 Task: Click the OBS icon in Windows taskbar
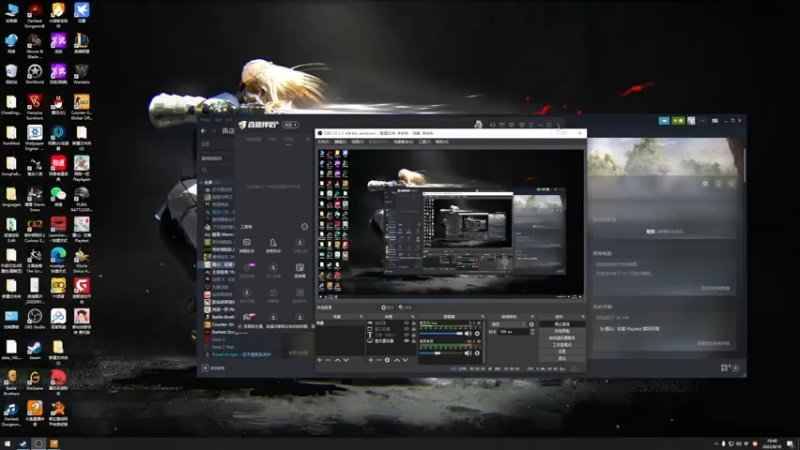[x=38, y=443]
